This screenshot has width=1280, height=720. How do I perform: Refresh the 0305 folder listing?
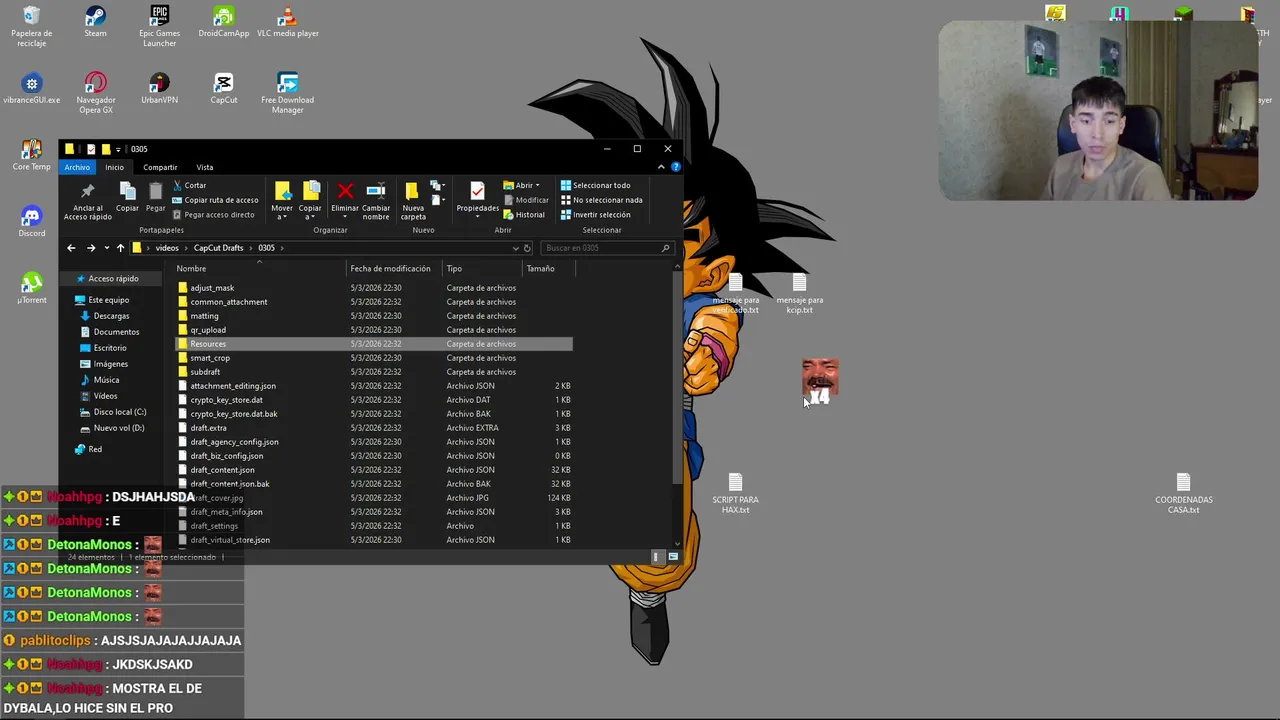click(x=527, y=248)
